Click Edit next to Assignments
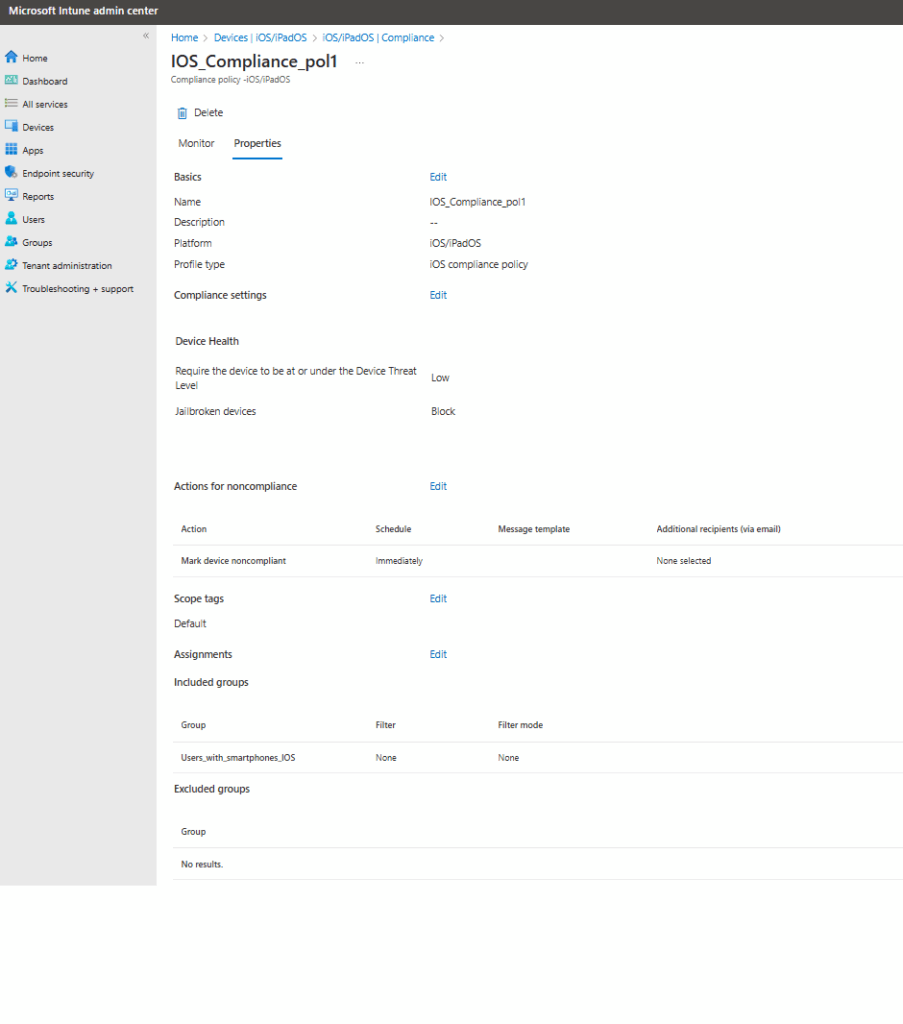This screenshot has height=1024, width=903. pos(438,654)
